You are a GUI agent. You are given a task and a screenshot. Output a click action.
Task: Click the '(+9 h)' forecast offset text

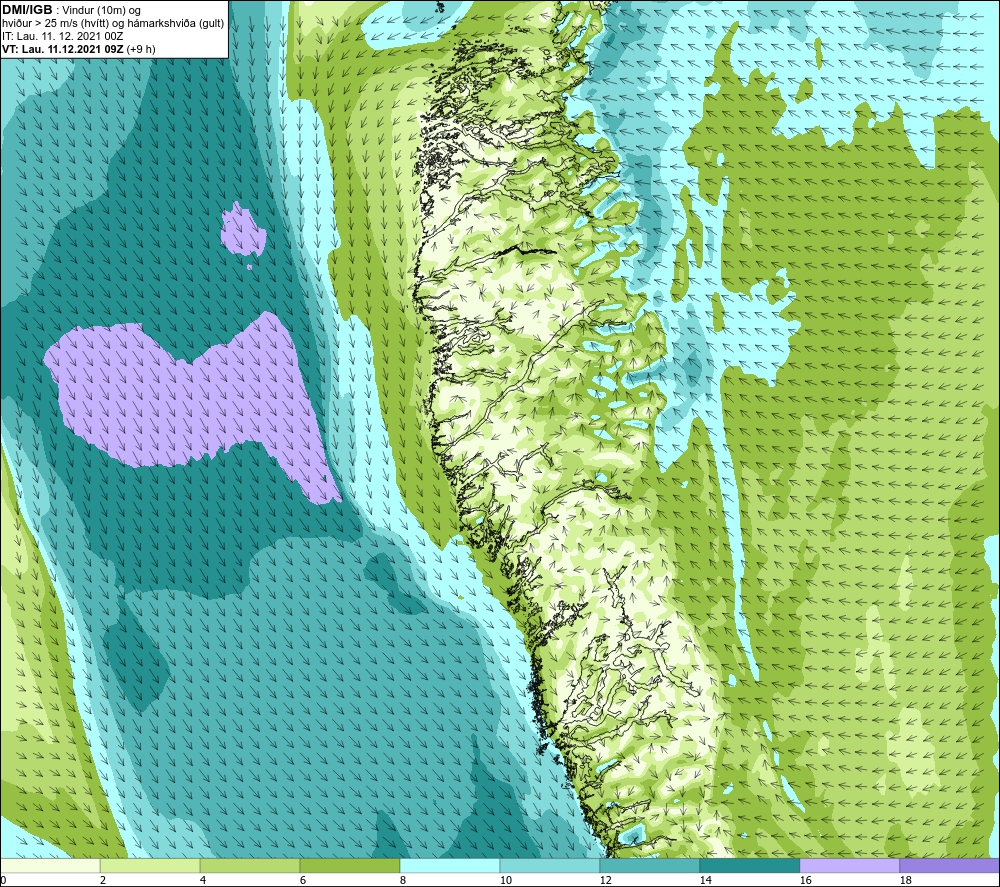coord(141,49)
